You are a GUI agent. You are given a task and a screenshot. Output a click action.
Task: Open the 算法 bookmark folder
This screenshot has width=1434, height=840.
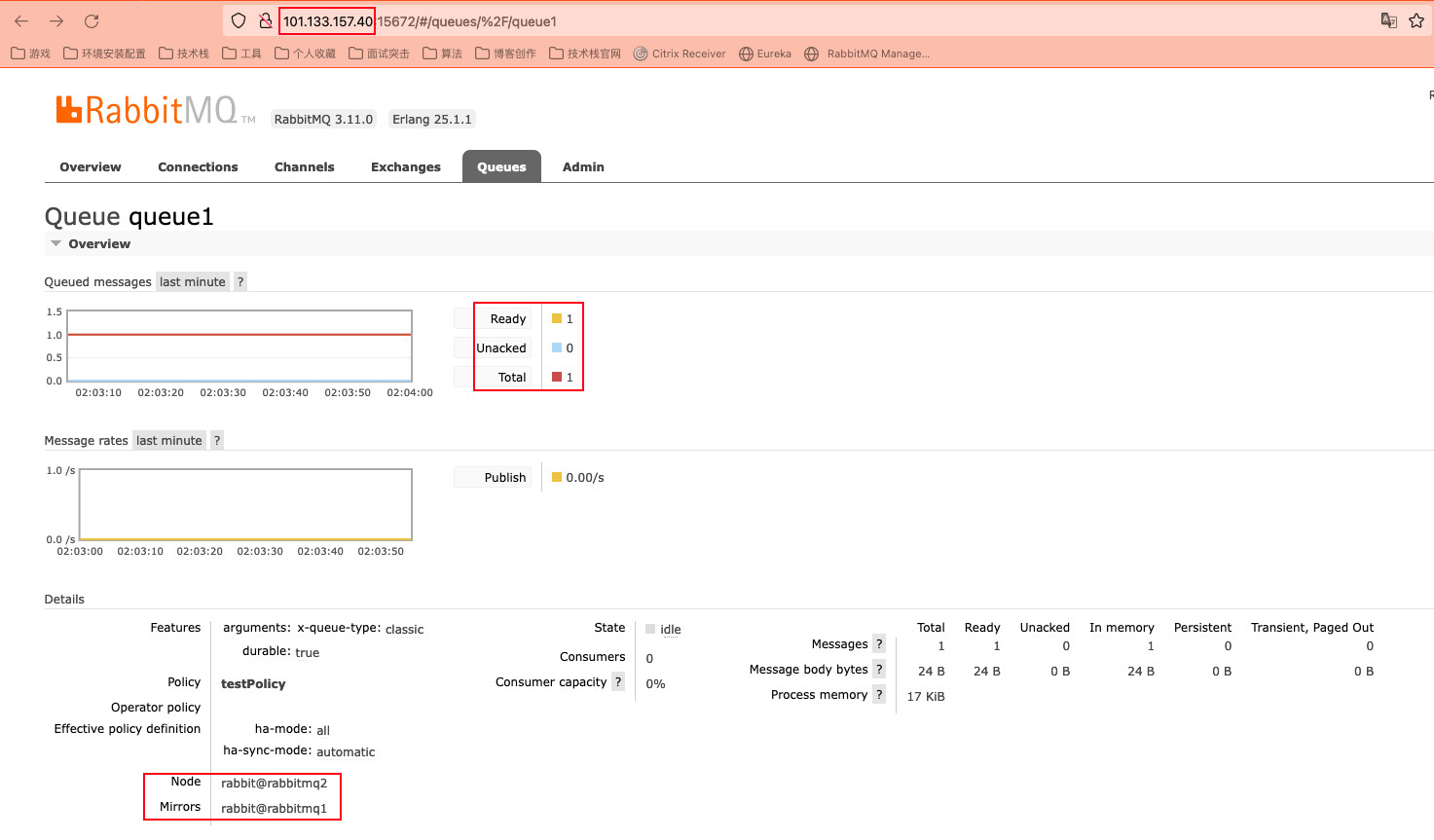pos(443,54)
